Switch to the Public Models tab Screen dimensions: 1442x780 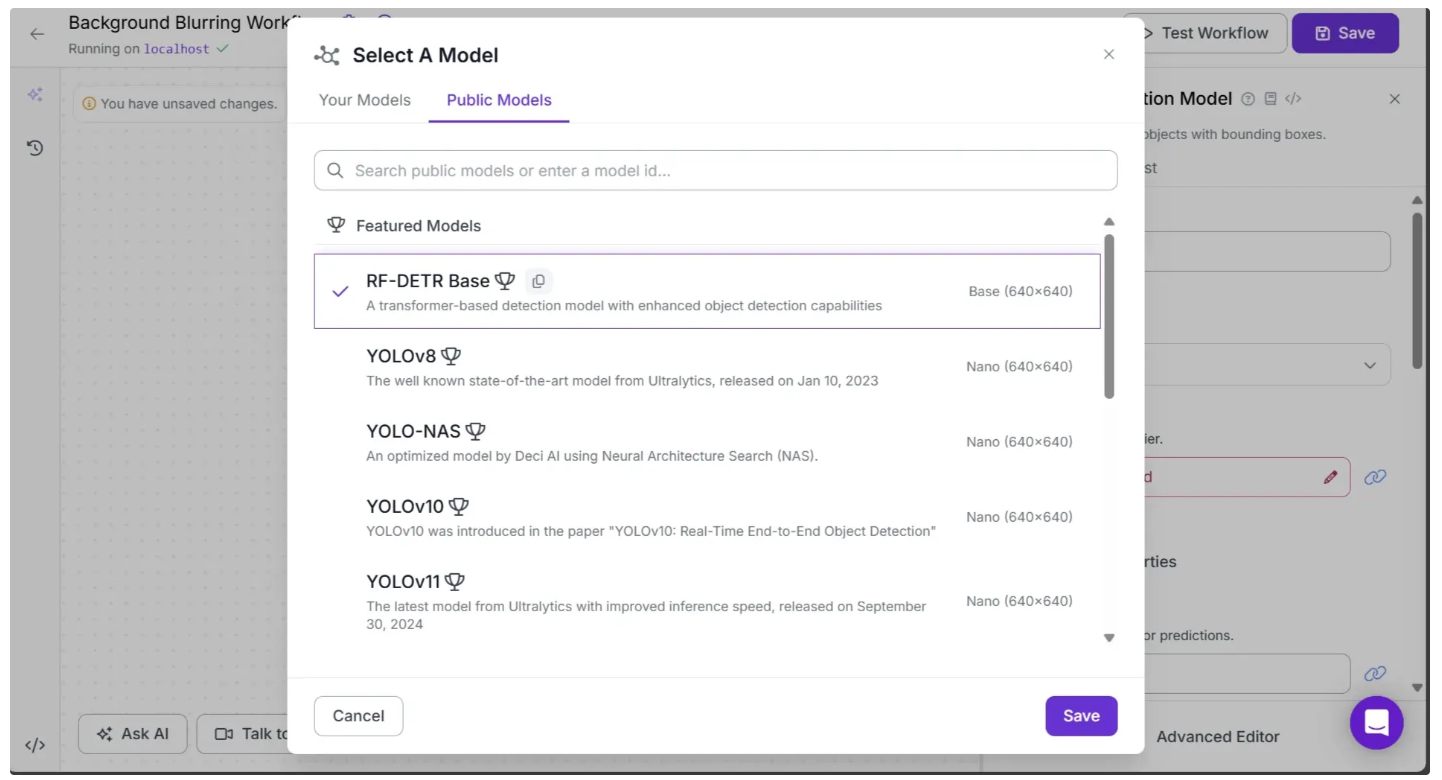point(499,100)
